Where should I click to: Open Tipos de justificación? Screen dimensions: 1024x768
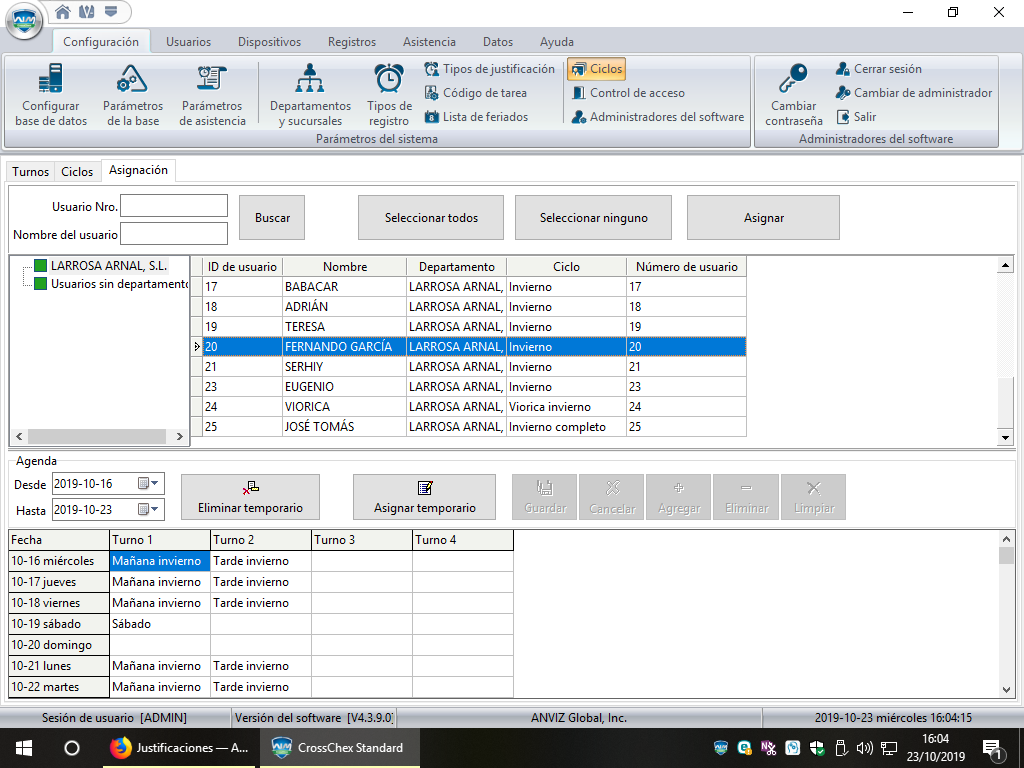pos(489,69)
